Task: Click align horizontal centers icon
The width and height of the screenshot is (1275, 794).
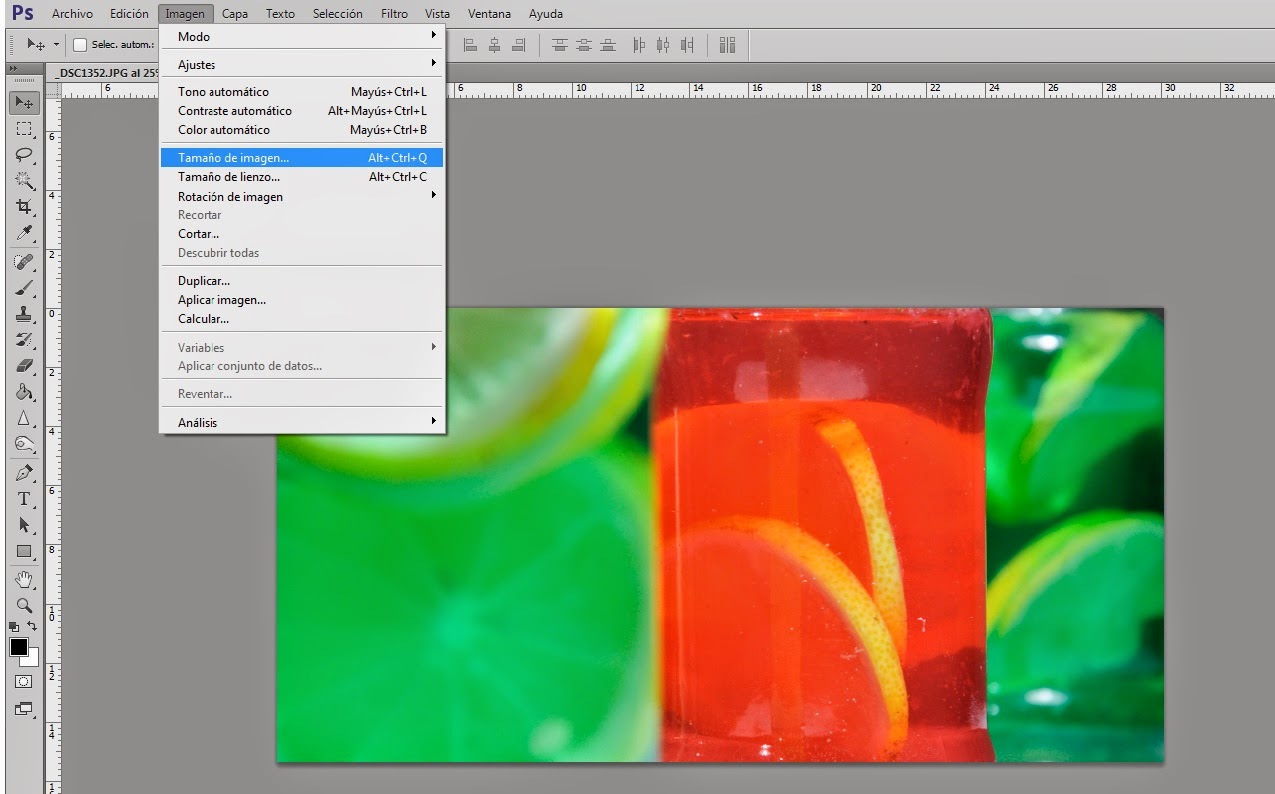Action: pos(494,44)
